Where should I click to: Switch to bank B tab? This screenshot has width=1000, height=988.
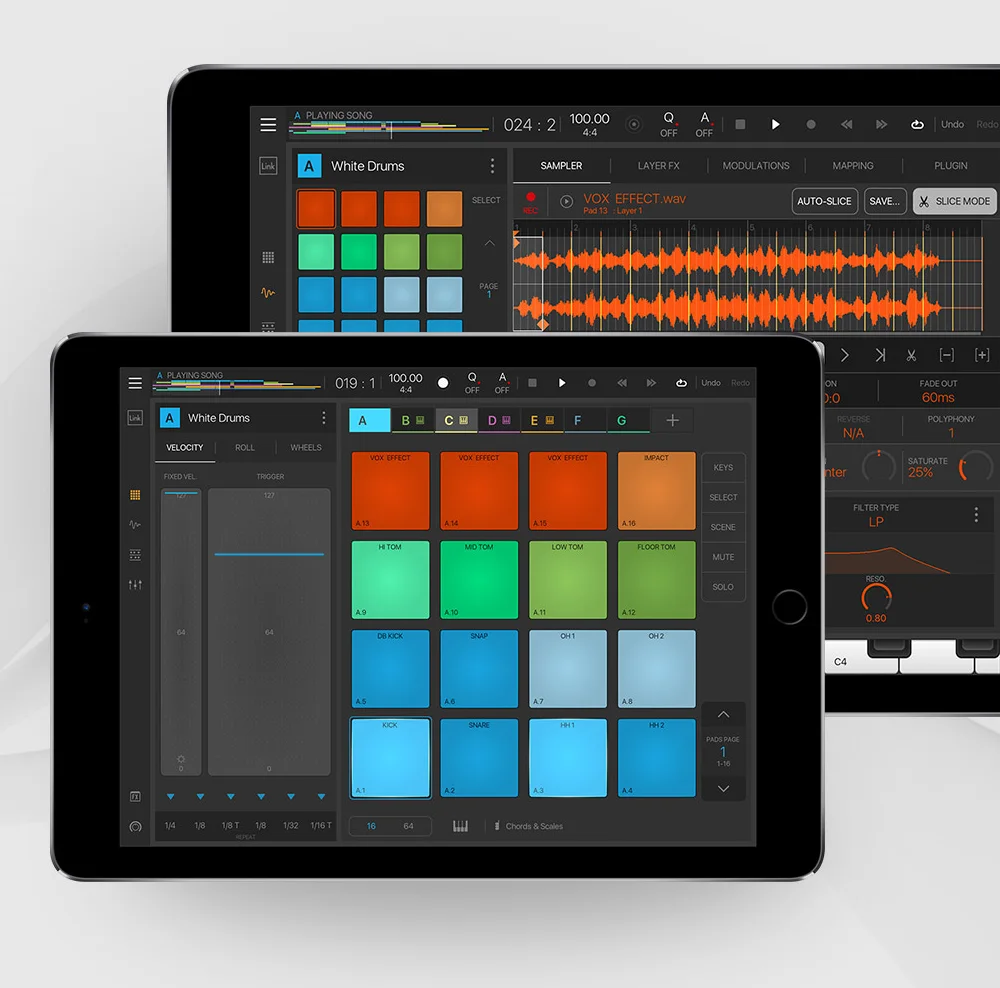click(413, 420)
